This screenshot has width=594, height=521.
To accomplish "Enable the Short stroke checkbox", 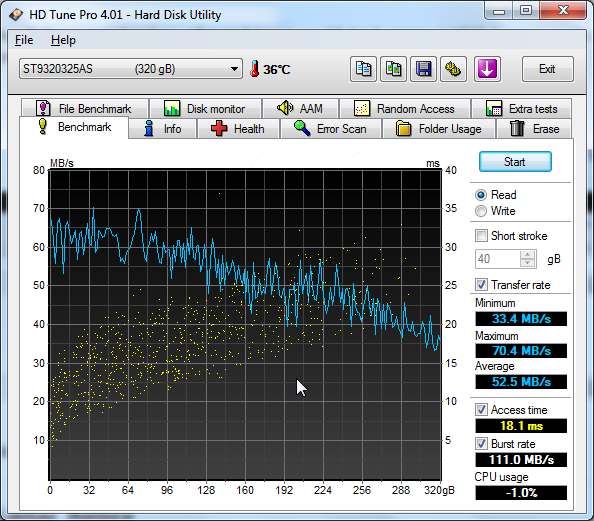I will (x=481, y=236).
